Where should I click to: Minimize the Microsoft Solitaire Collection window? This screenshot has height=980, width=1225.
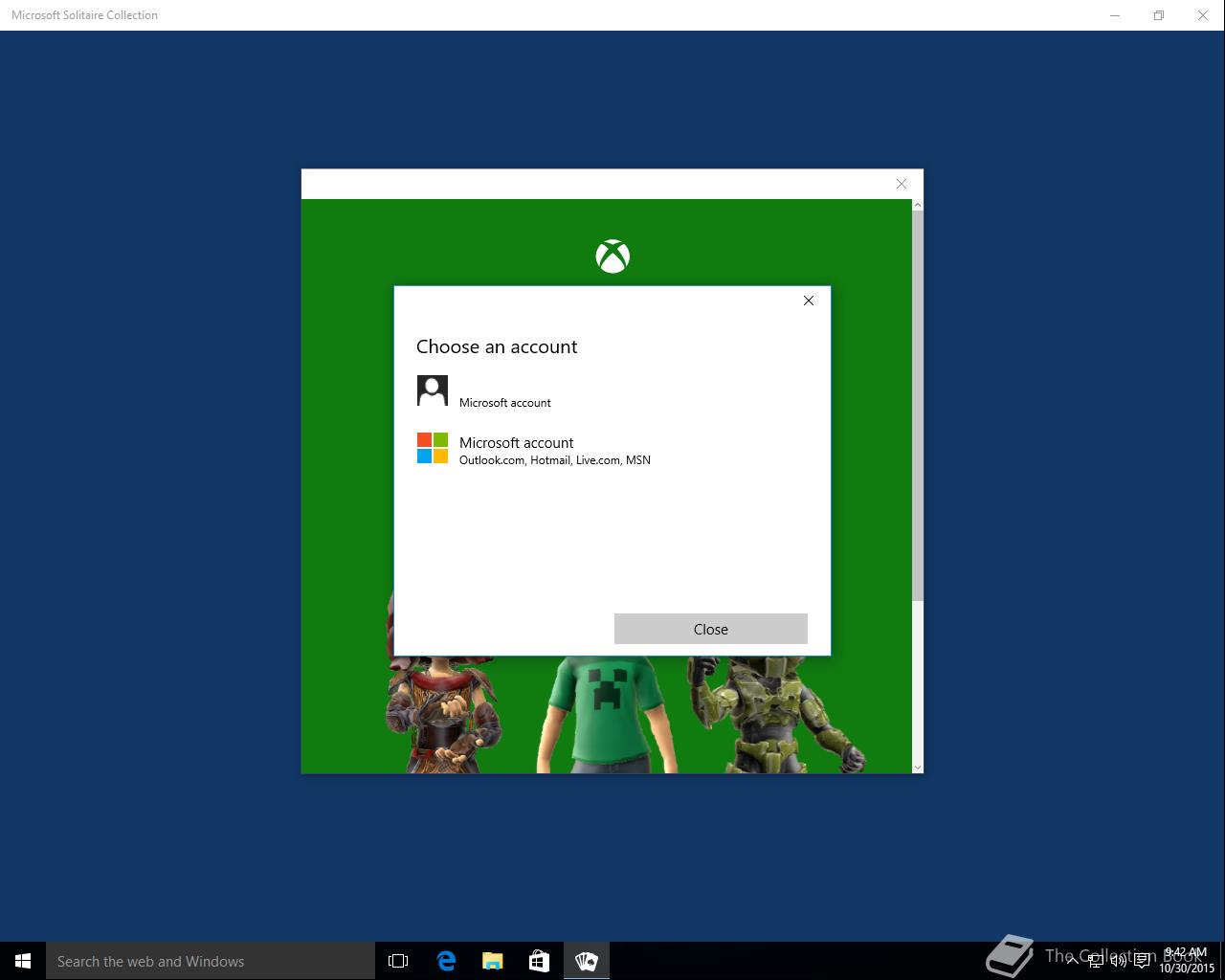click(x=1115, y=15)
